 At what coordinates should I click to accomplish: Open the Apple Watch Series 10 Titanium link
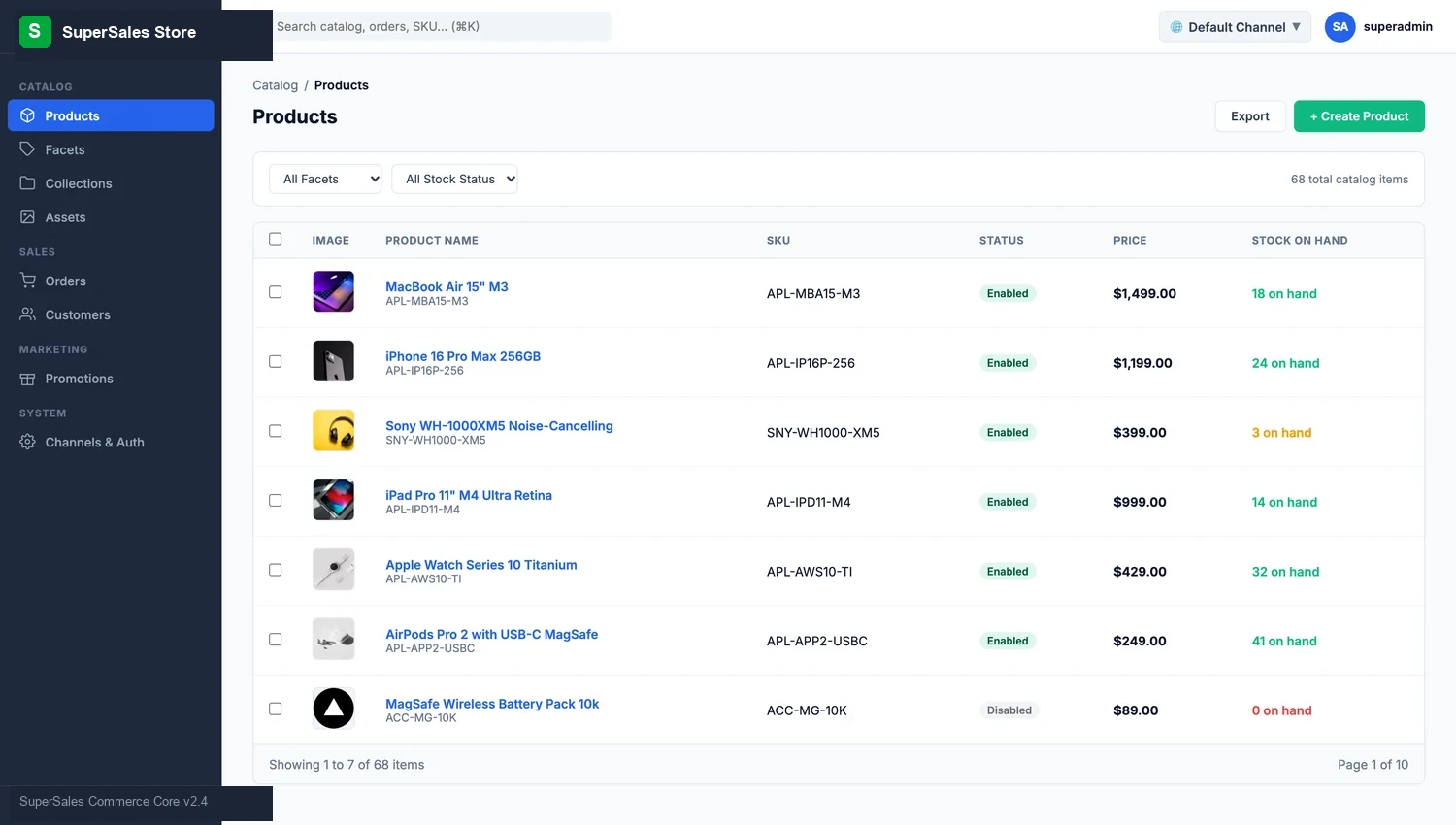(x=481, y=564)
